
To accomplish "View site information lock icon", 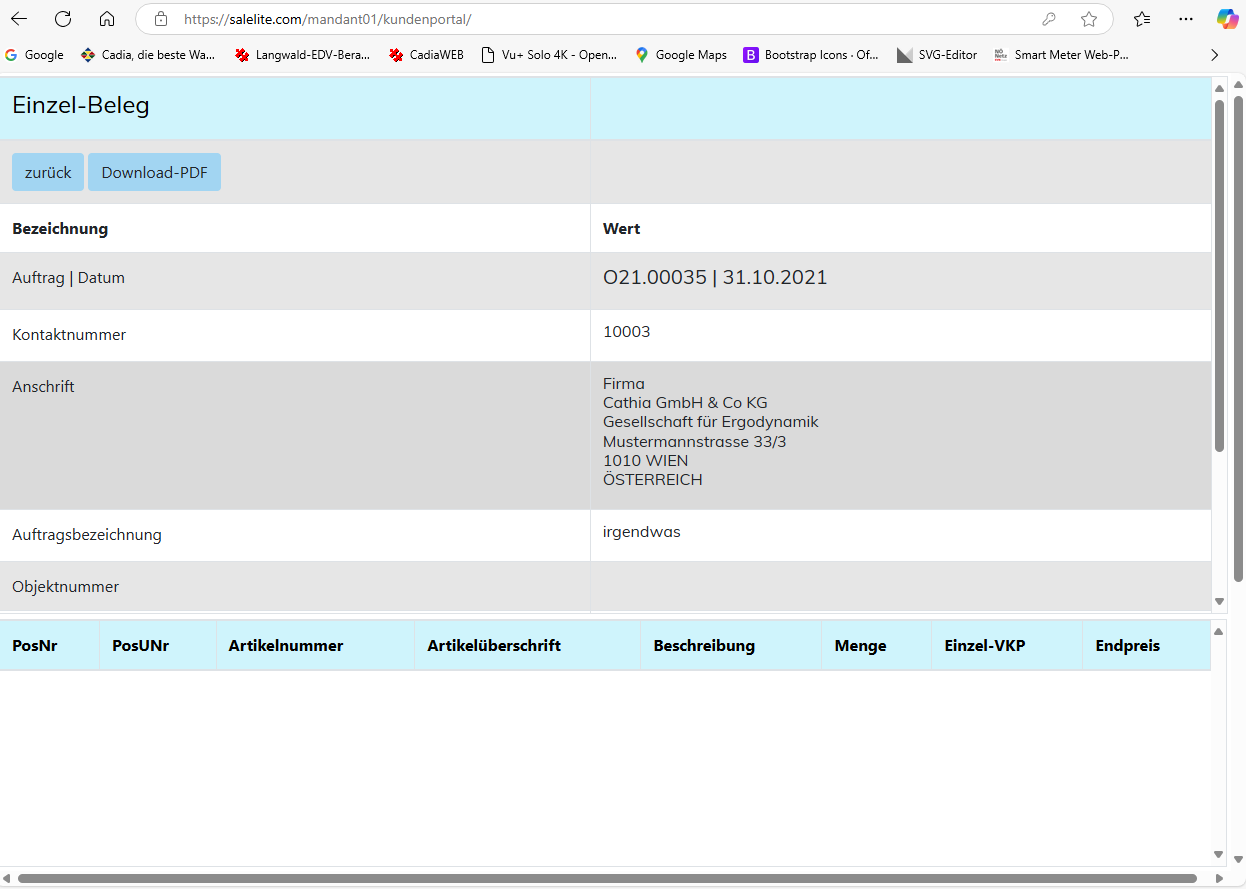I will click(161, 19).
